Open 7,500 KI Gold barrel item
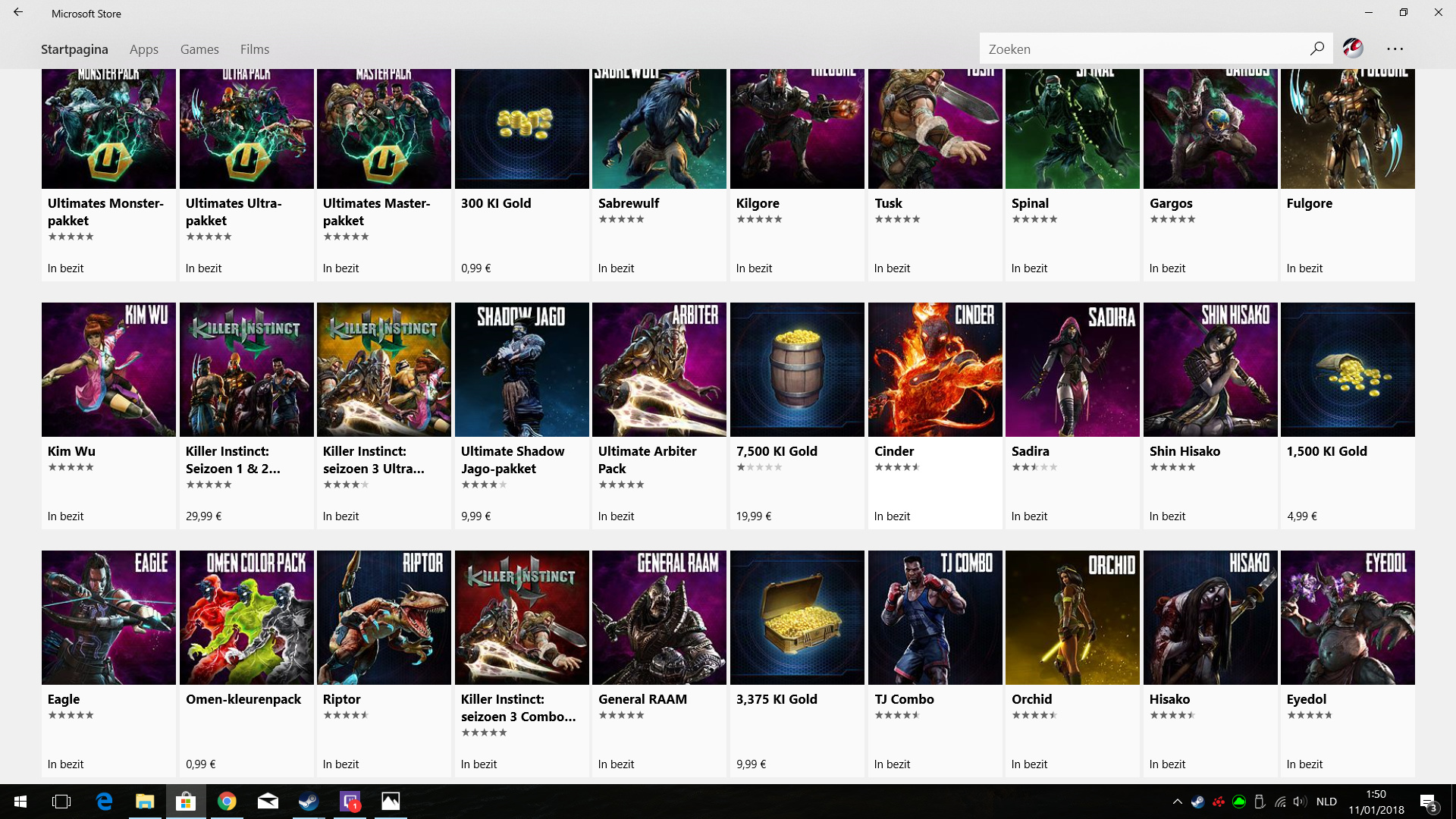The height and width of the screenshot is (819, 1456). coord(797,416)
